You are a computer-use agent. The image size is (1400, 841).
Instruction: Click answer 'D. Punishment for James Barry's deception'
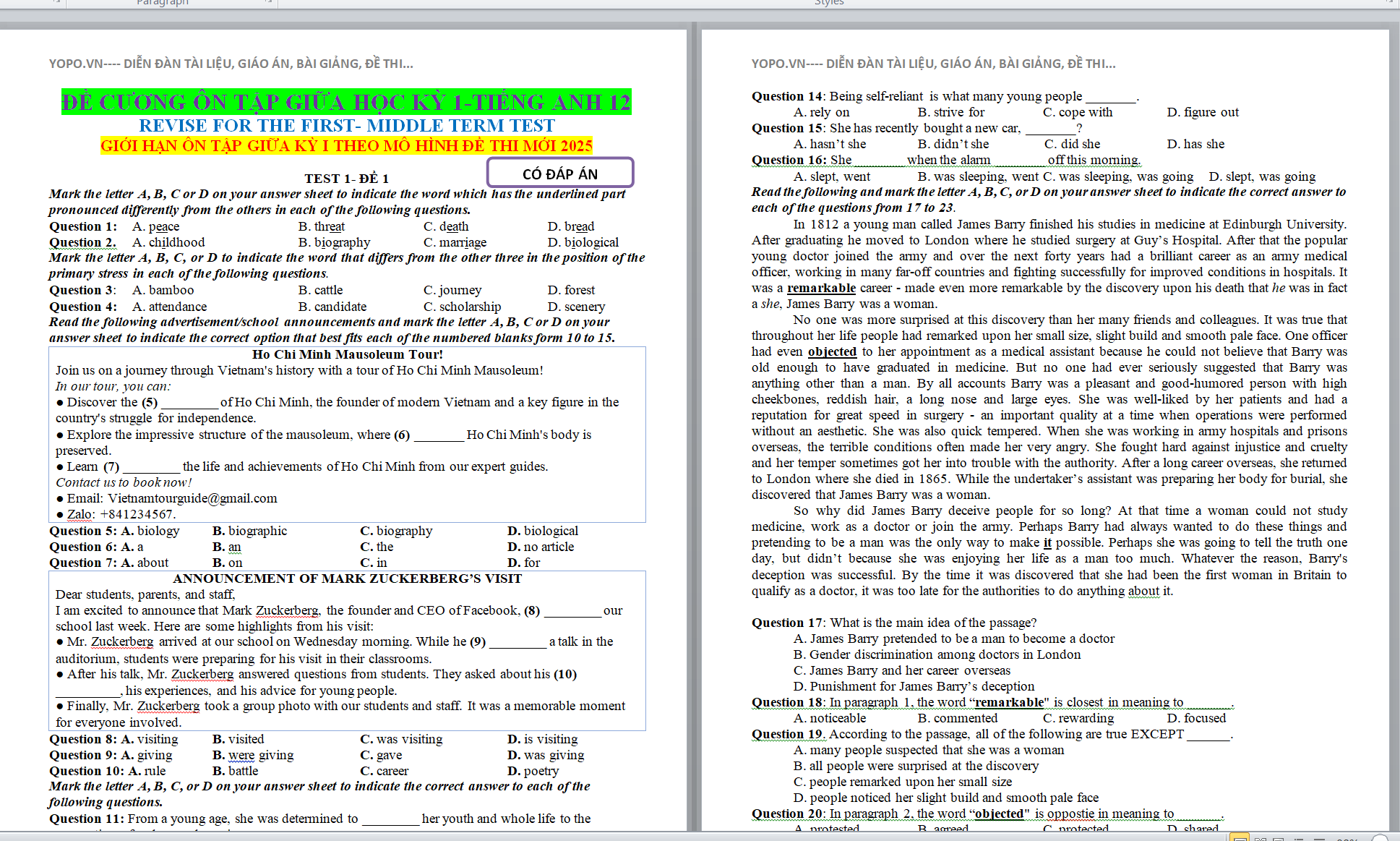(x=914, y=686)
